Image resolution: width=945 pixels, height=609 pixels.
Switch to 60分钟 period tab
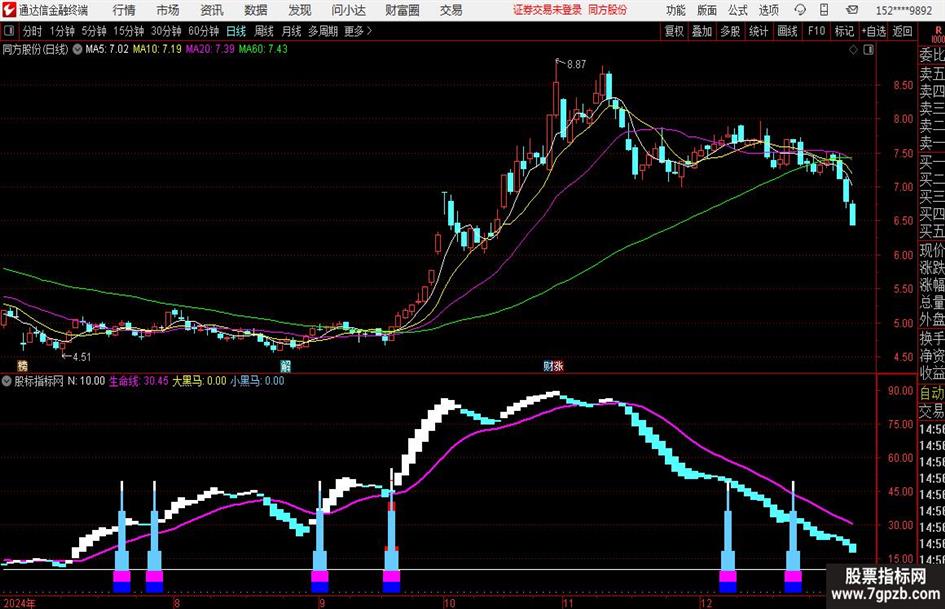point(204,31)
